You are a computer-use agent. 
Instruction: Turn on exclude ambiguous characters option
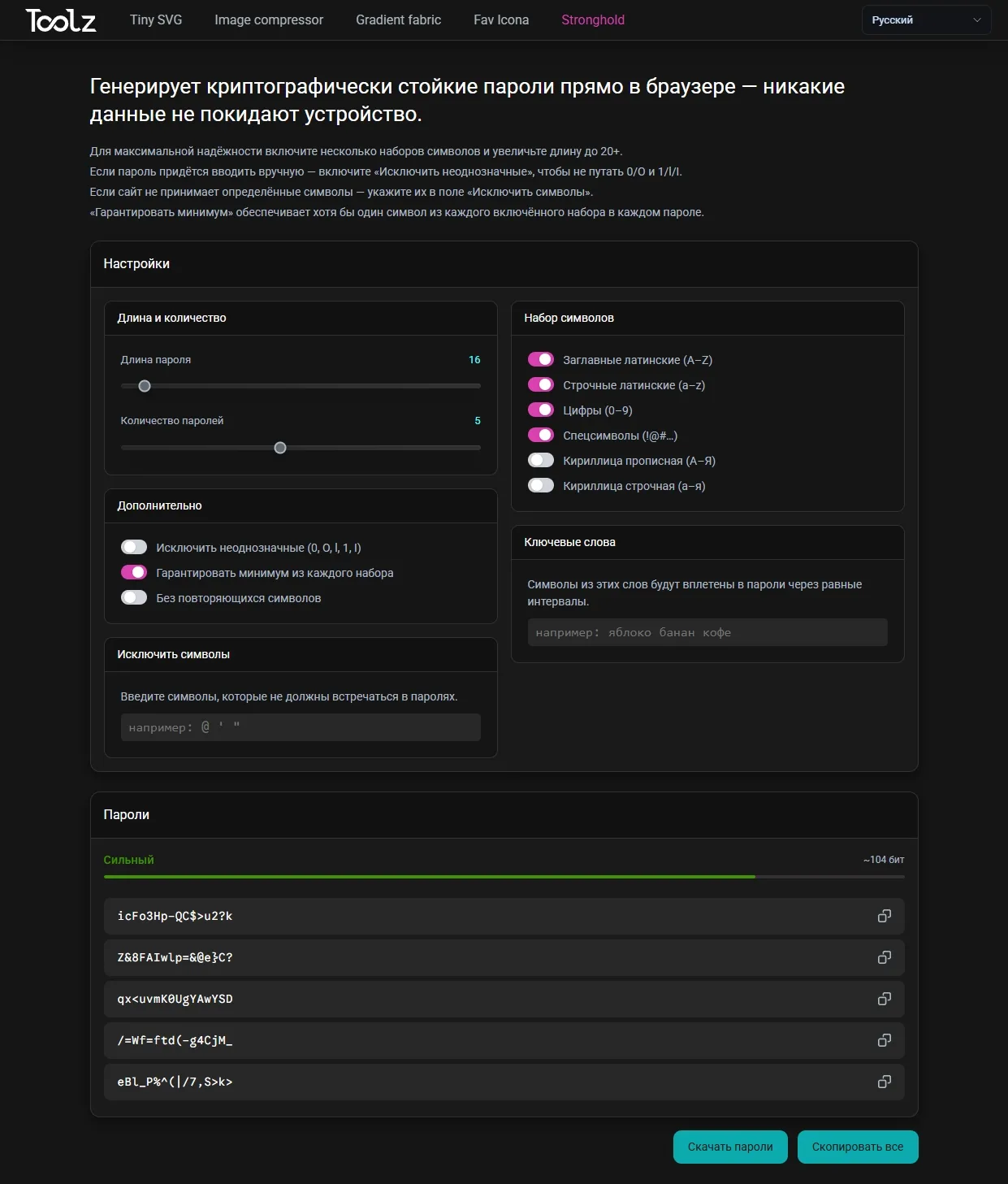pos(134,547)
